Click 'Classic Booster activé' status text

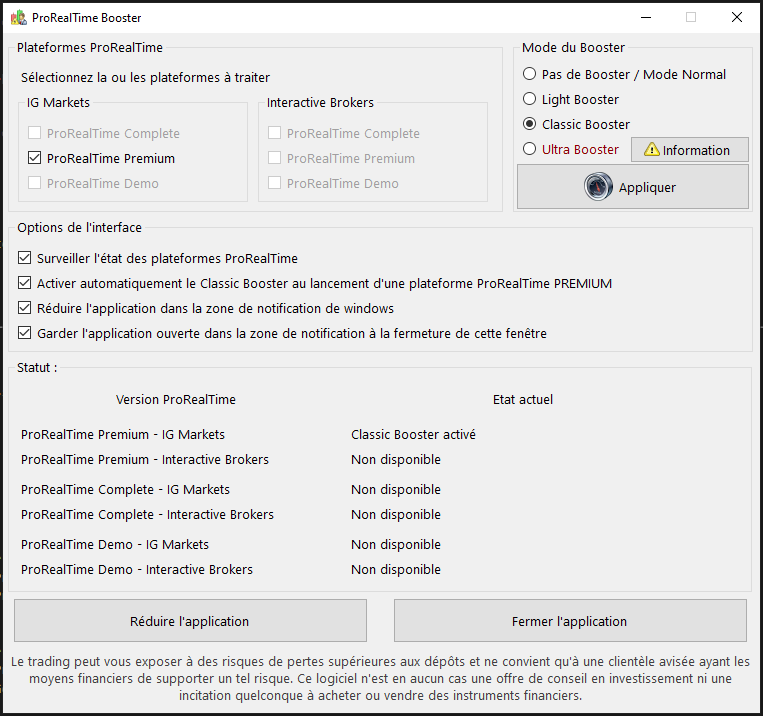413,434
